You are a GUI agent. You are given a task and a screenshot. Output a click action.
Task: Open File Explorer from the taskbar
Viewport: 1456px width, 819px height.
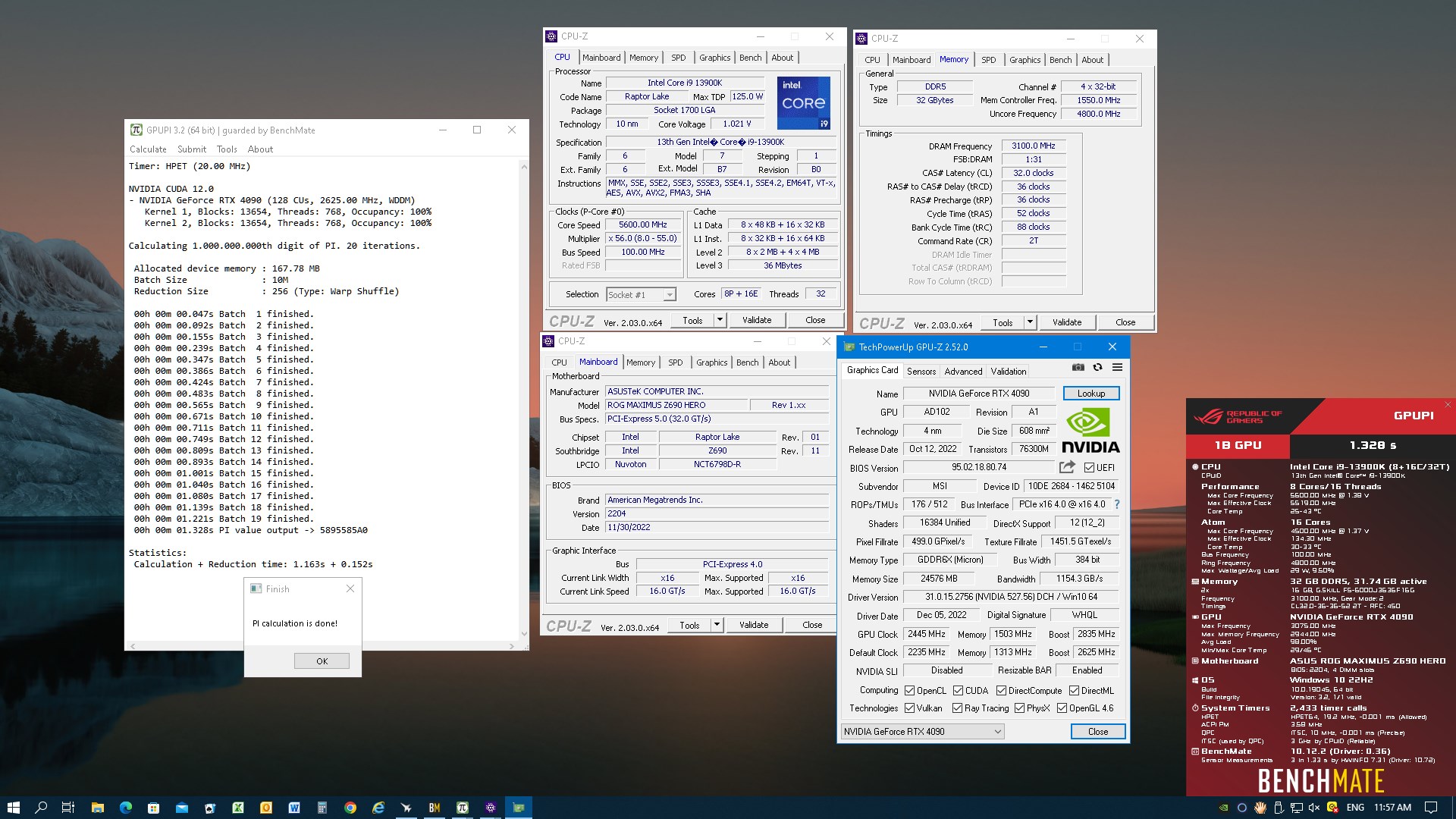coord(97,808)
